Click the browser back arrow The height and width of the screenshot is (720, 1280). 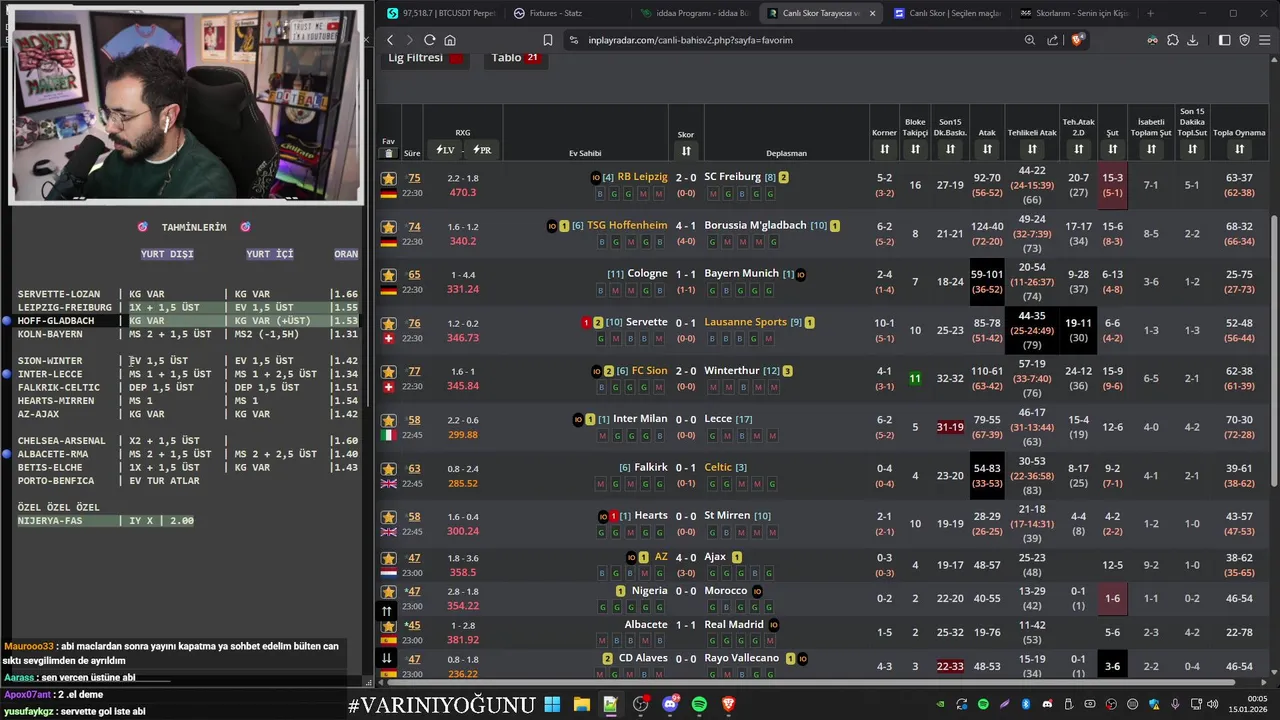click(x=391, y=40)
